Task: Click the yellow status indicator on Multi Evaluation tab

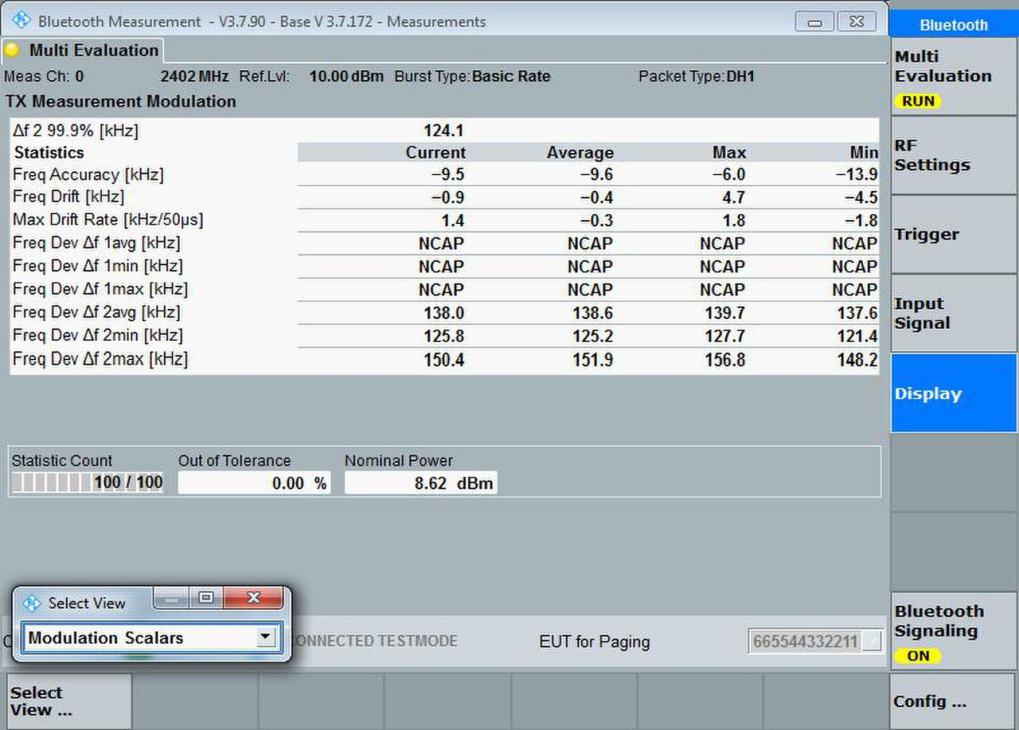Action: point(12,50)
